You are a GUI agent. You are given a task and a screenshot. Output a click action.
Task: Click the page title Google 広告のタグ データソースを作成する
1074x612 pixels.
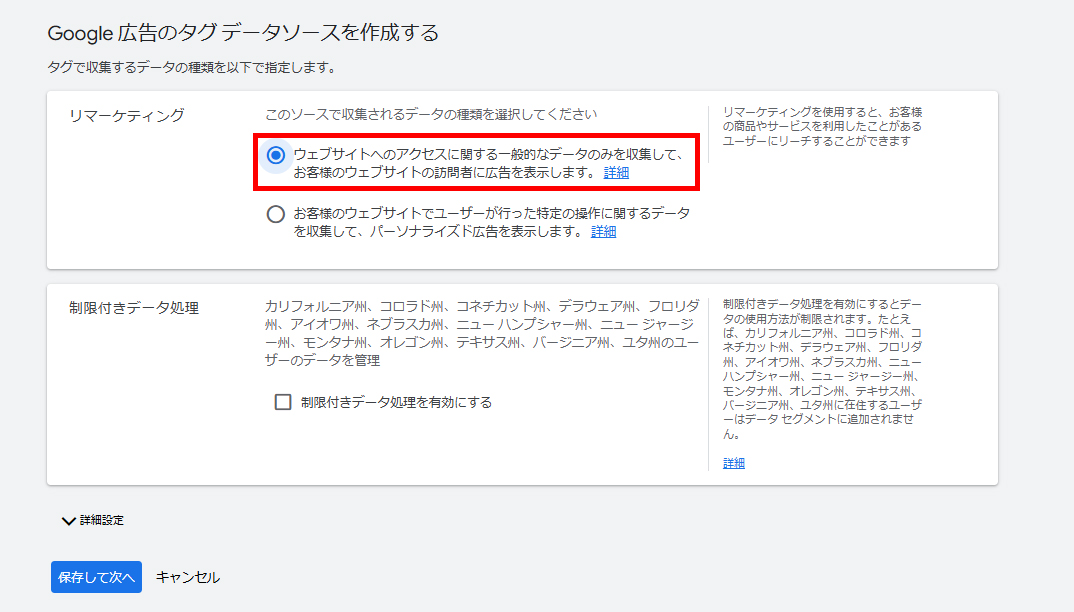click(x=243, y=33)
